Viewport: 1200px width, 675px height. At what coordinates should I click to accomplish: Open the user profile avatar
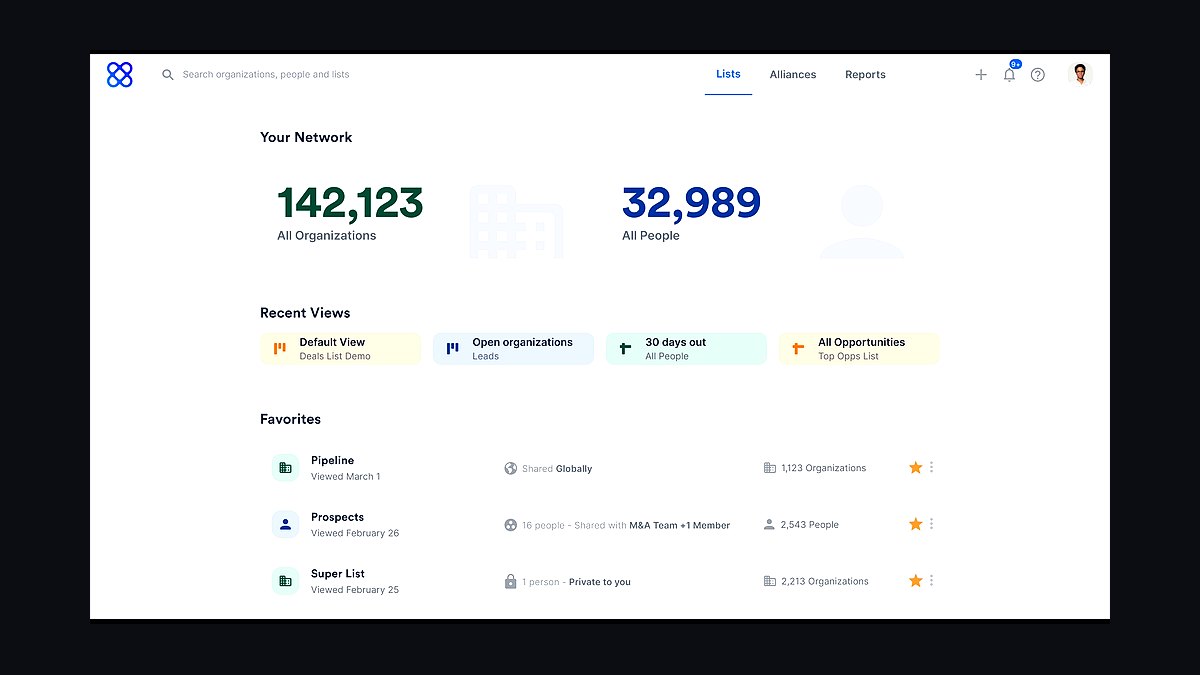[1080, 74]
